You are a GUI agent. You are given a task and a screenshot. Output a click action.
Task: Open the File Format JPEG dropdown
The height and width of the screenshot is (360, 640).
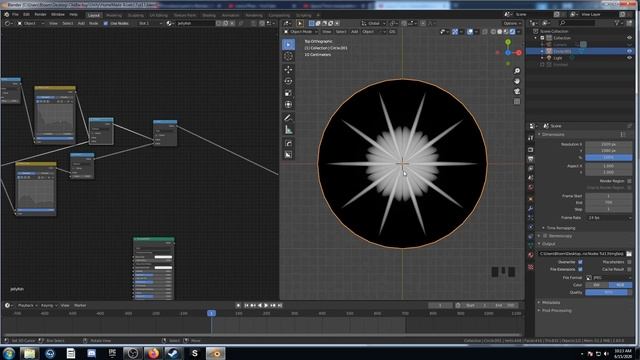[x=609, y=278]
